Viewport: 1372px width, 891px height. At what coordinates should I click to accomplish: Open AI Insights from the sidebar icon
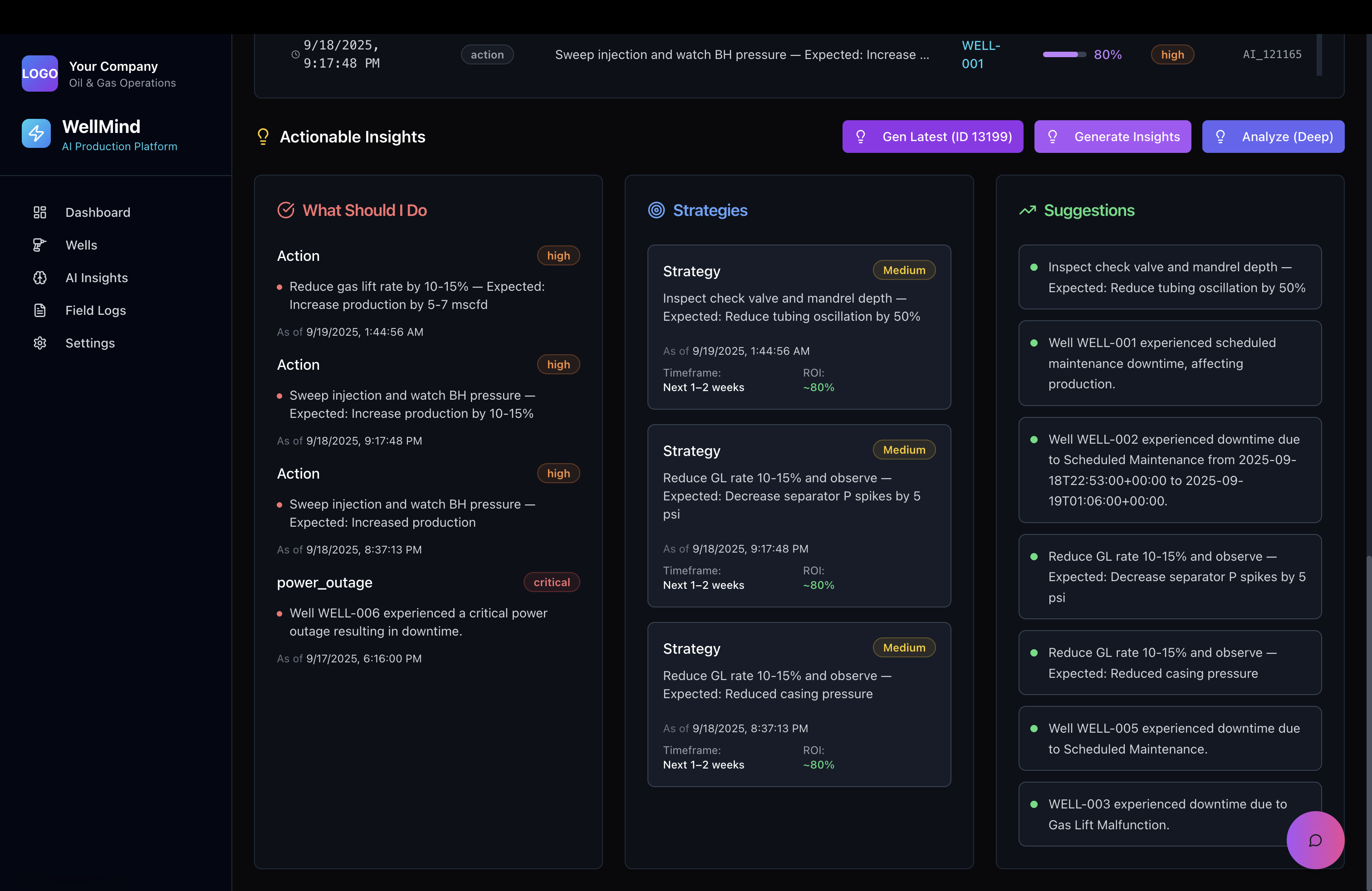(39, 277)
